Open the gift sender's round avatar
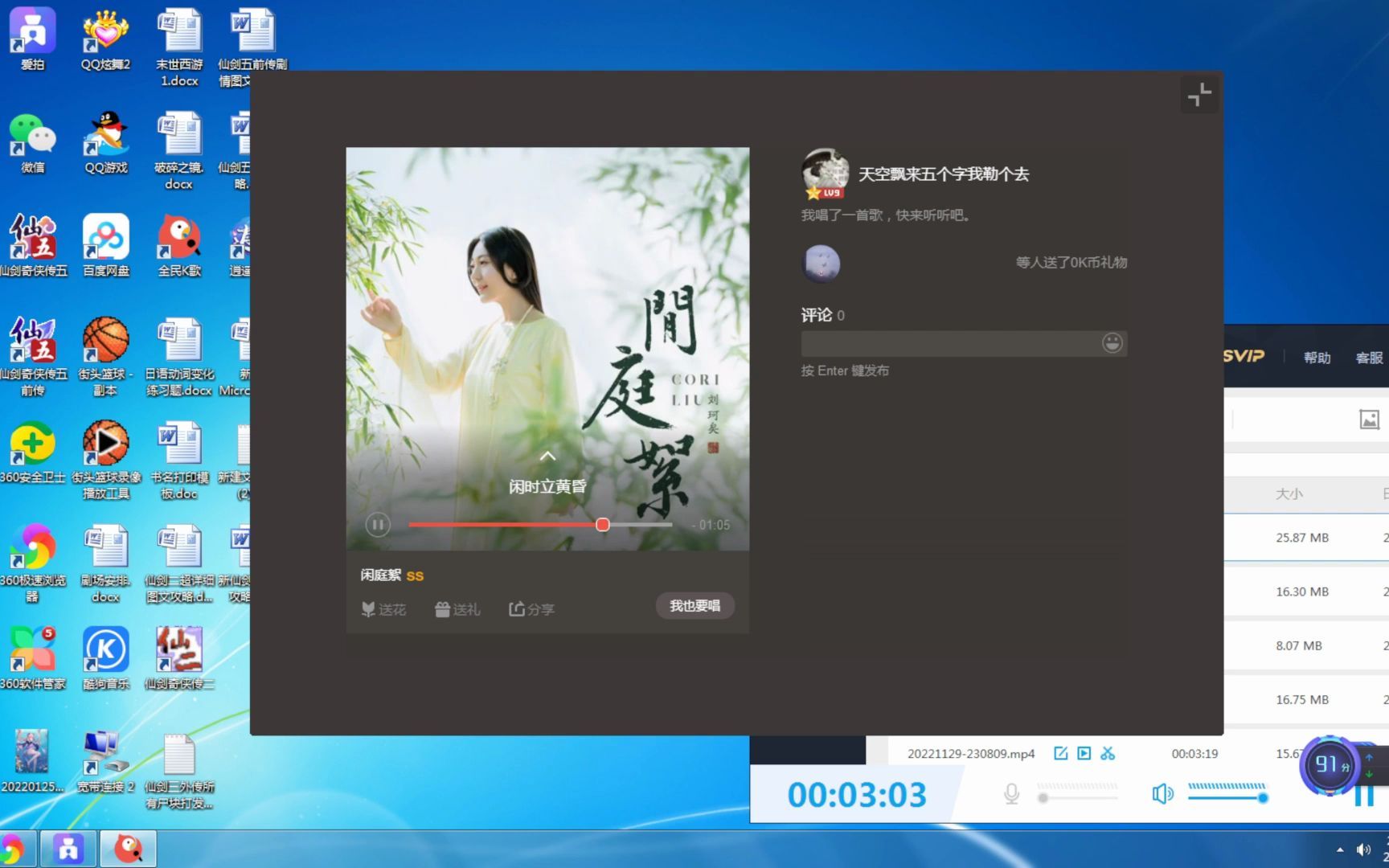The height and width of the screenshot is (868, 1389). (822, 263)
